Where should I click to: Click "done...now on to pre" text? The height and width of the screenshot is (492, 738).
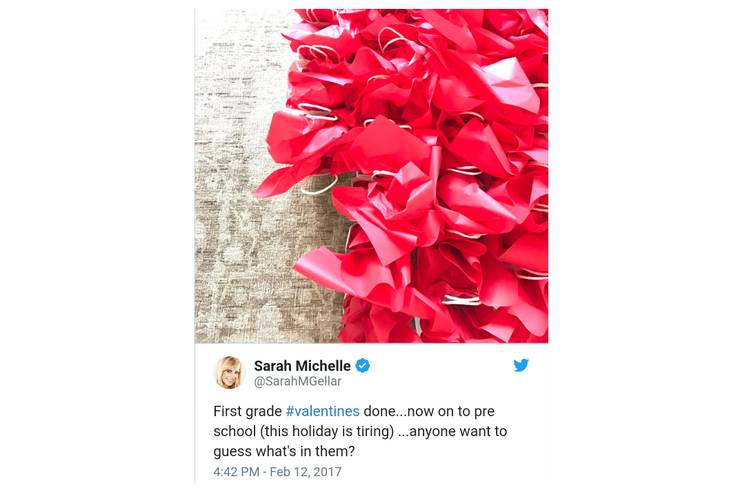point(429,411)
